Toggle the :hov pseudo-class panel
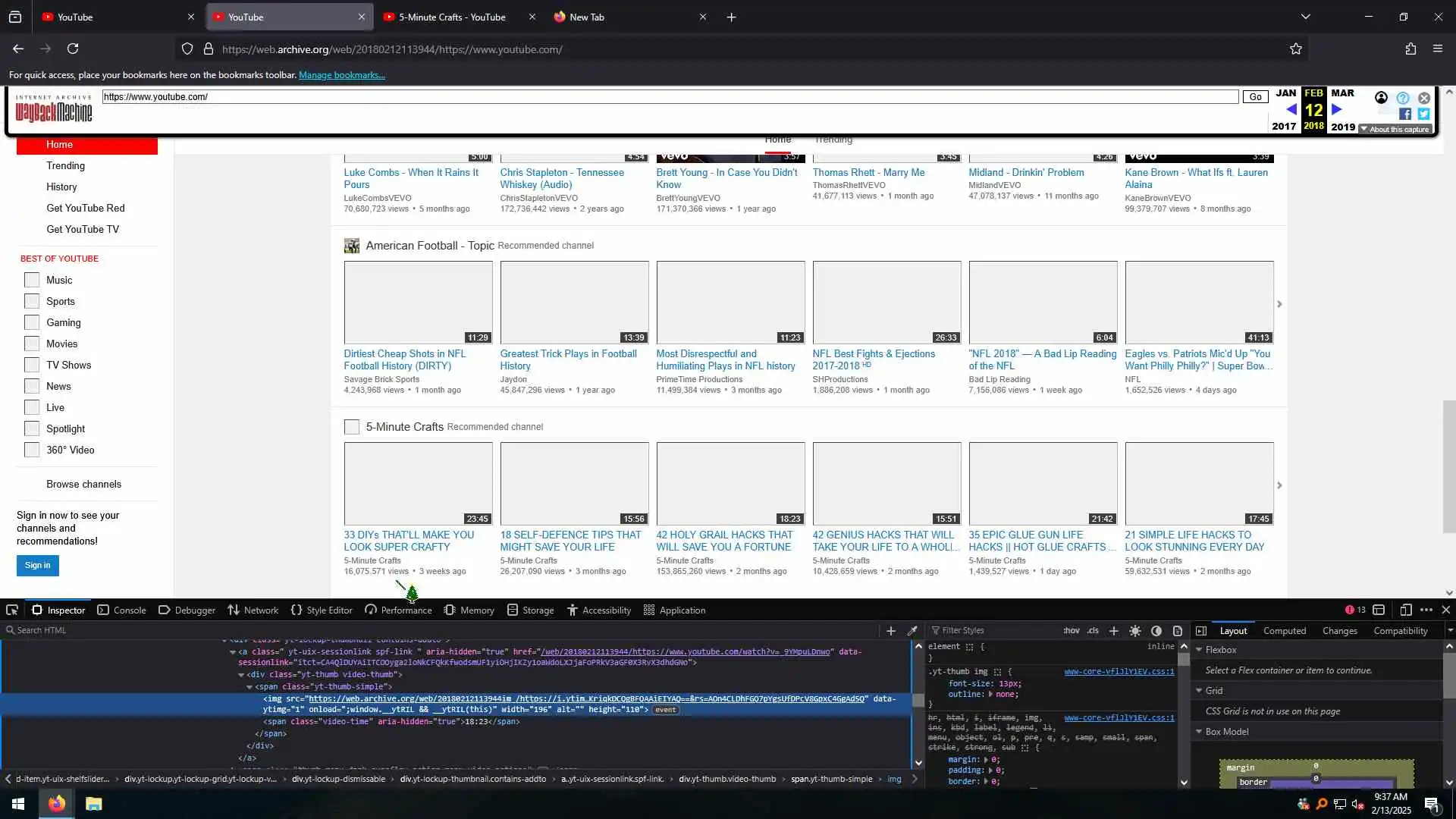This screenshot has width=1456, height=819. 1072,630
